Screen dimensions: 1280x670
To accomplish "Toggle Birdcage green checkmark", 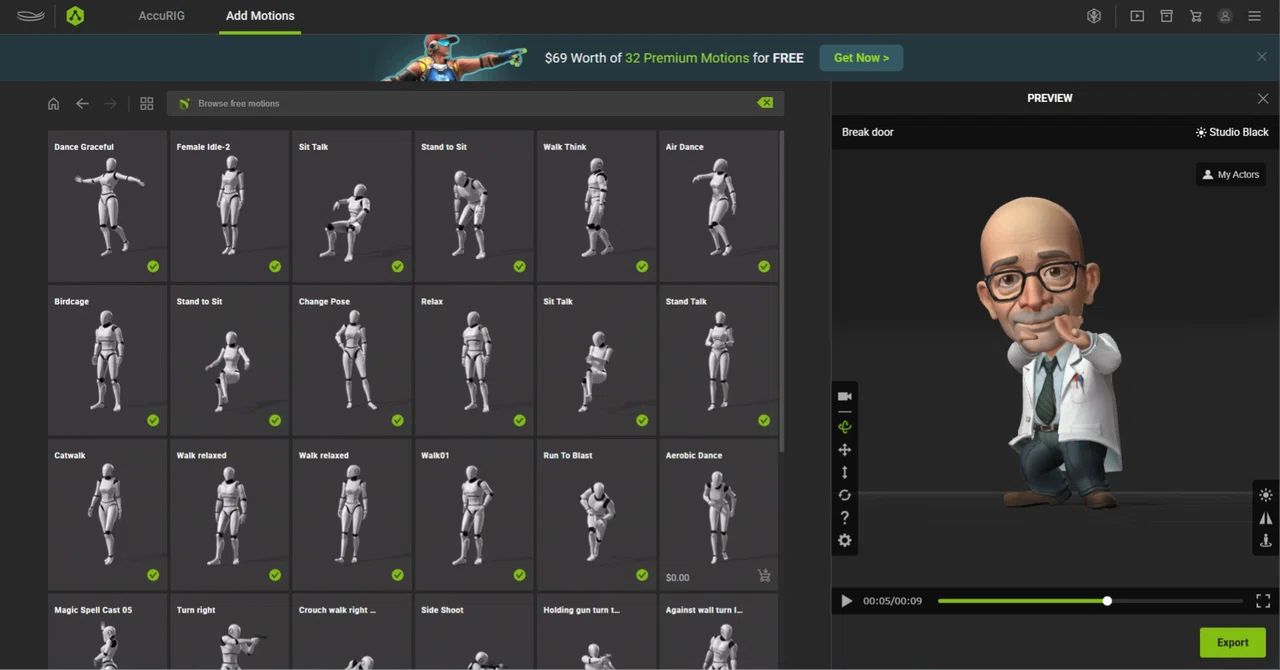I will [x=153, y=421].
